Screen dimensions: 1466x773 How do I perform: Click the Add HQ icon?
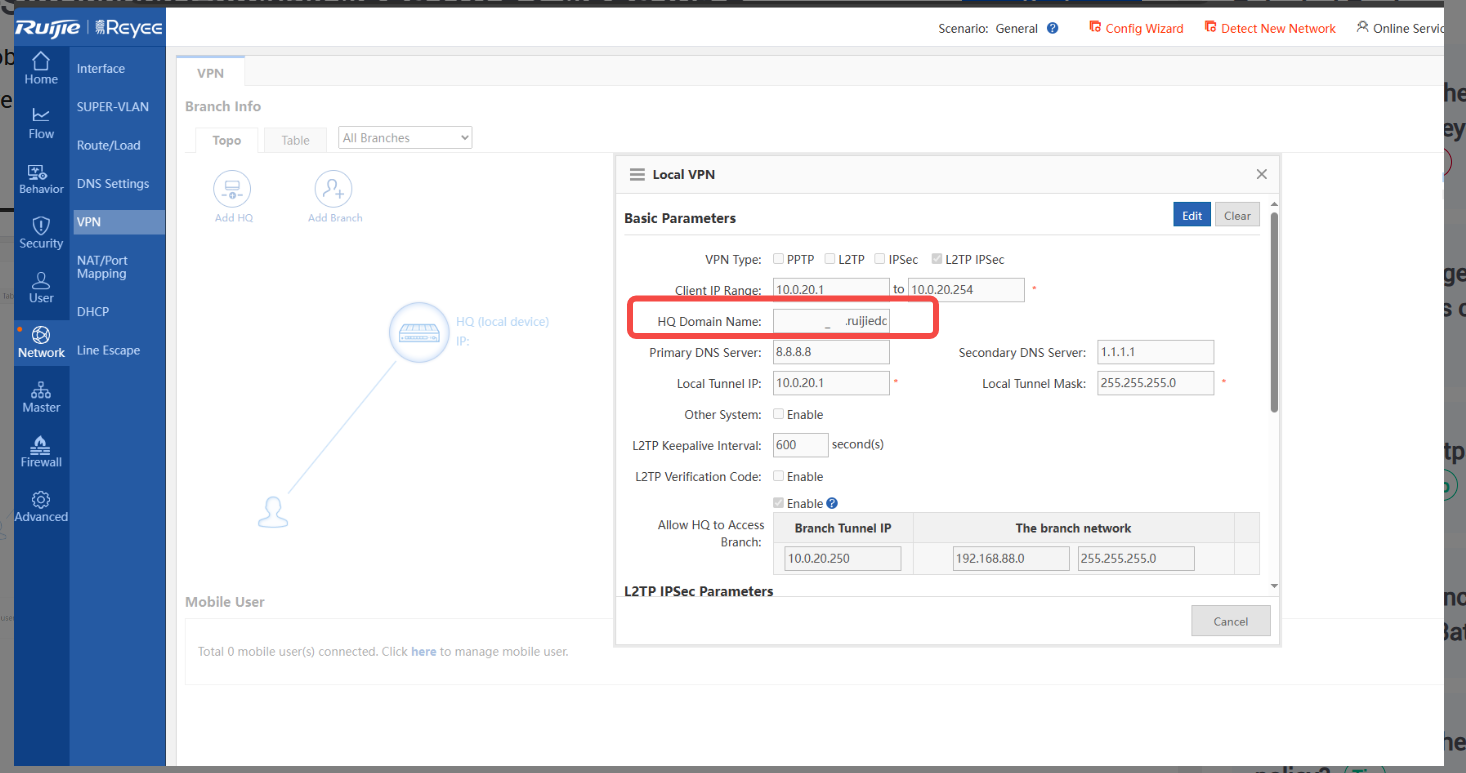pyautogui.click(x=232, y=189)
